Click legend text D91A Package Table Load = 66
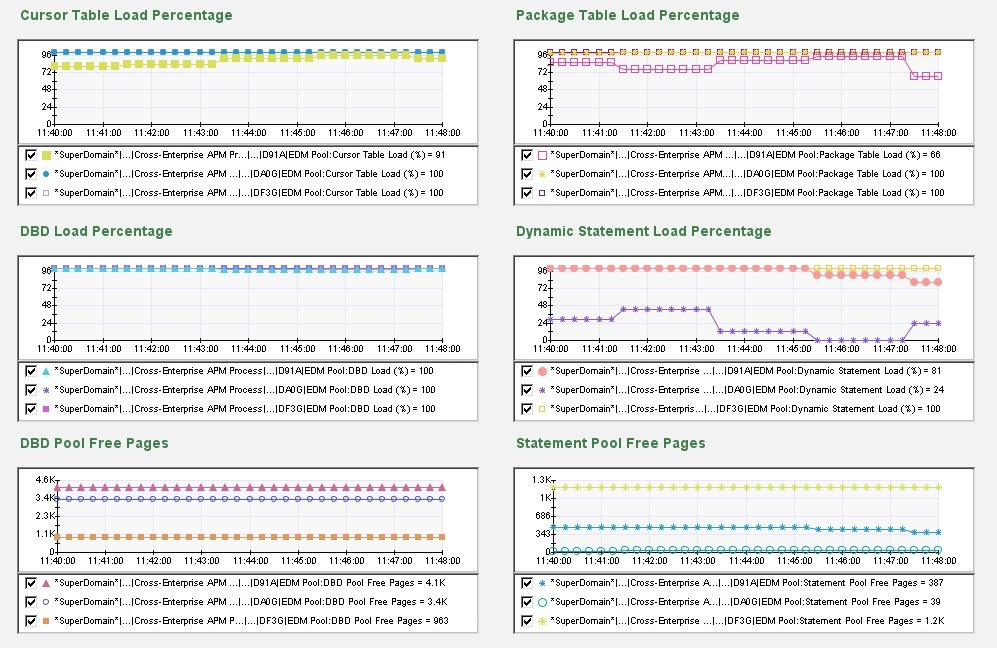 pos(745,155)
